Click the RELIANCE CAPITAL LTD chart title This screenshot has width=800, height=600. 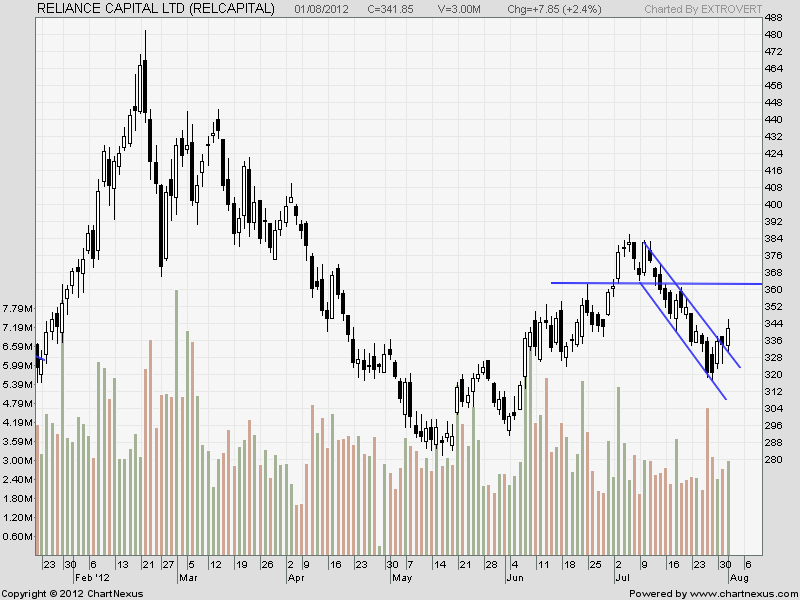pyautogui.click(x=155, y=9)
